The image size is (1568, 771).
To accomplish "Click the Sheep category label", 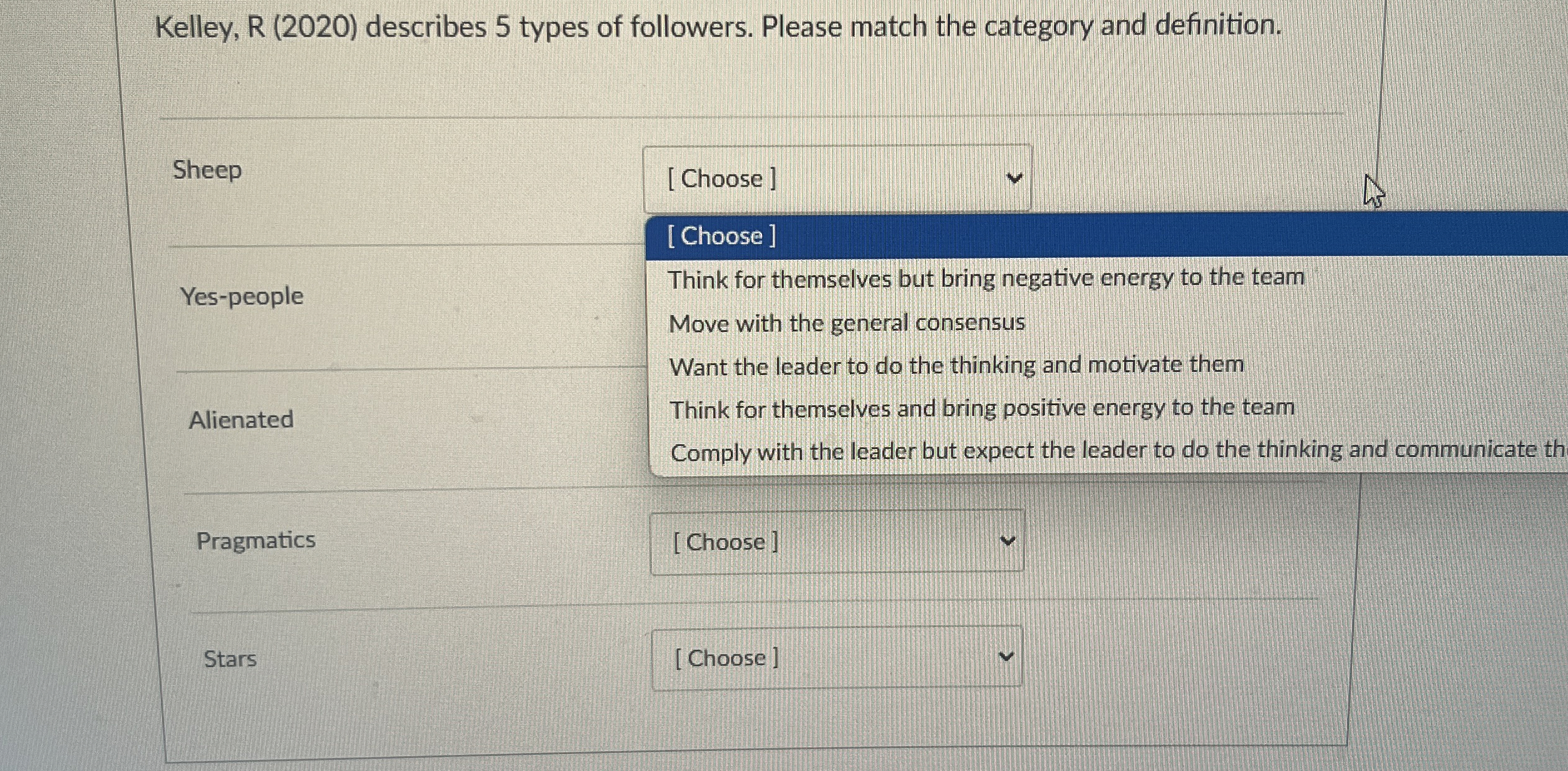I will pos(207,170).
